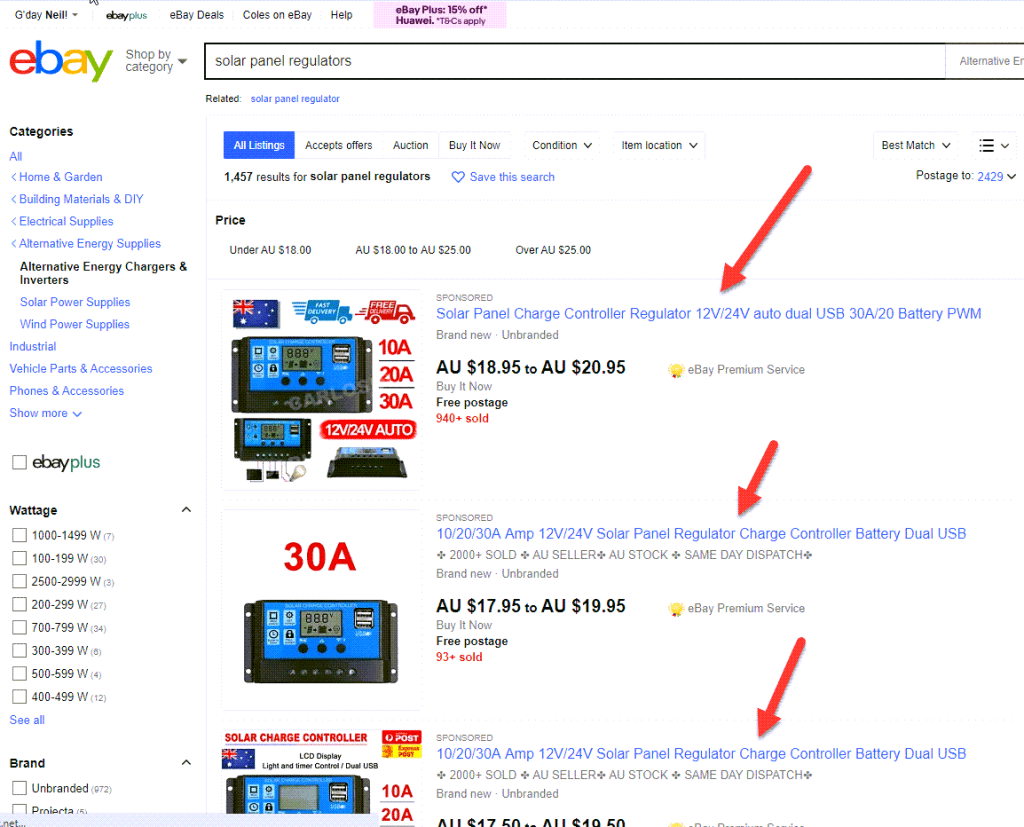Select the Auction tab
Viewport: 1024px width, 827px height.
click(411, 146)
